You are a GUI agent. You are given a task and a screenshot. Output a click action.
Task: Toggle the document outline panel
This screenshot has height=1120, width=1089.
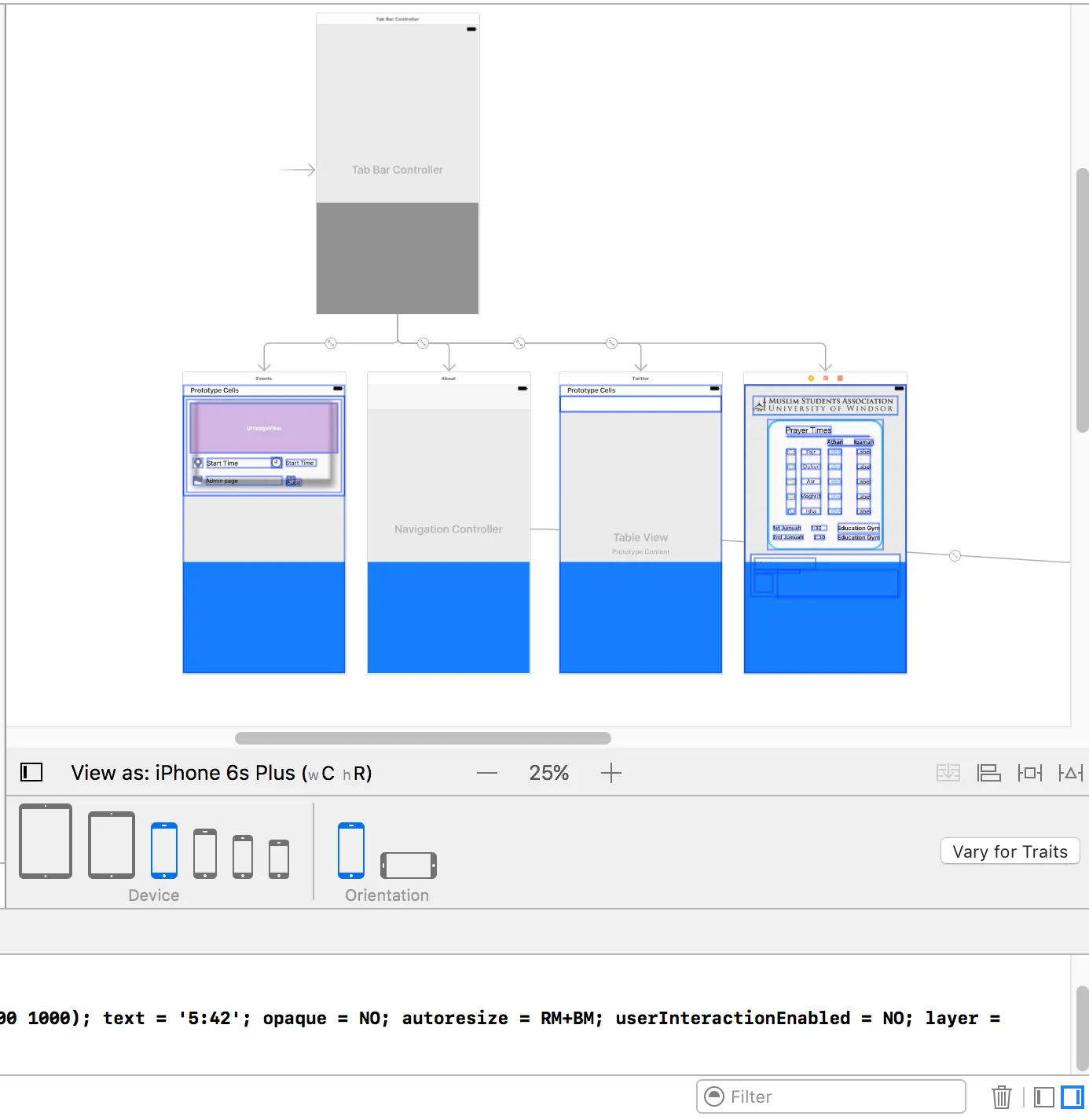point(31,772)
